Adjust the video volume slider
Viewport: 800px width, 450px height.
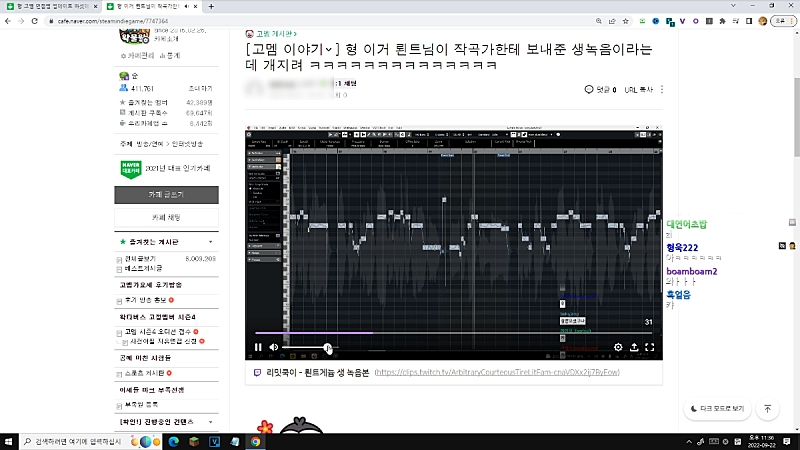(x=310, y=347)
